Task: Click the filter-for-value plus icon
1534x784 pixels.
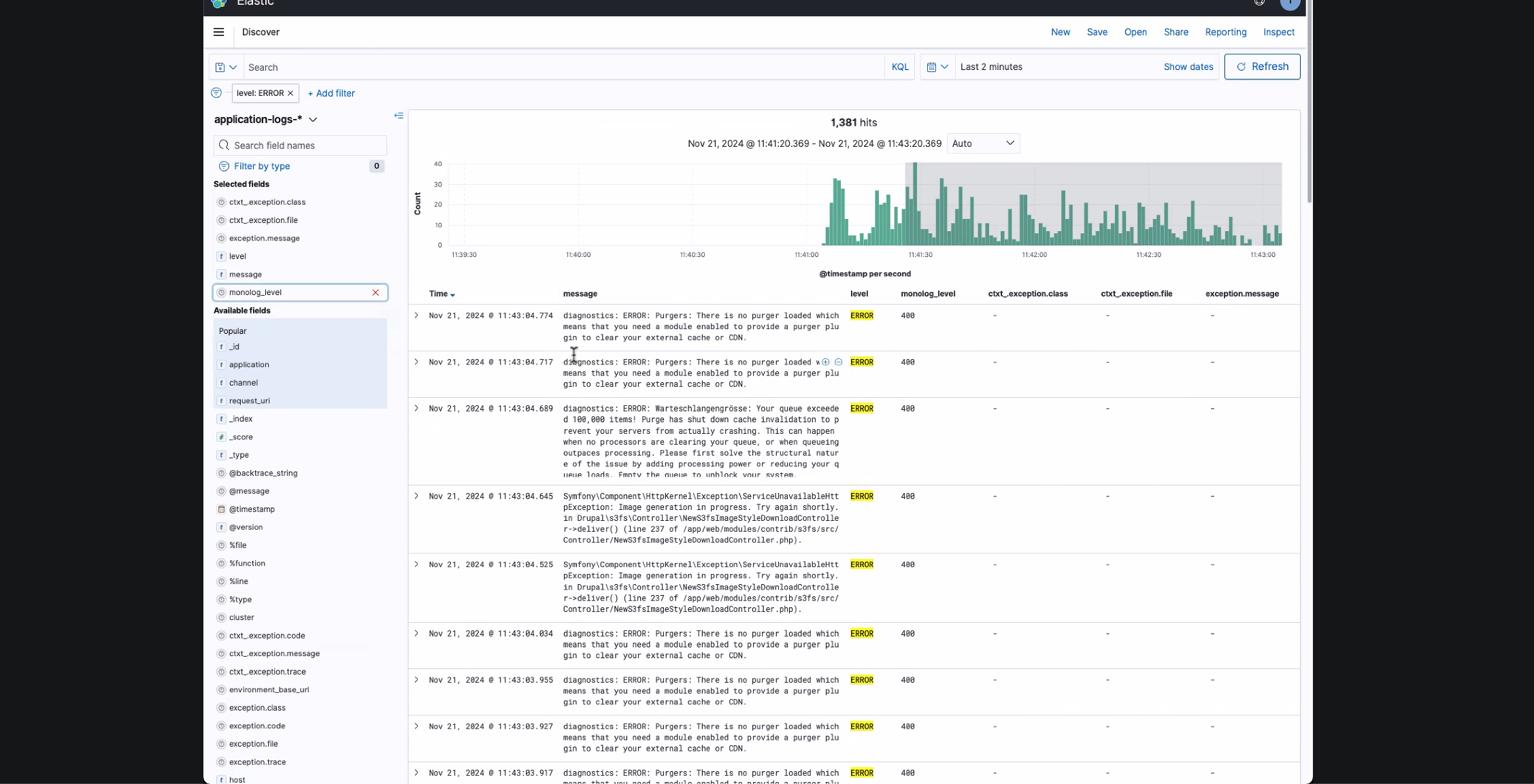Action: click(825, 362)
